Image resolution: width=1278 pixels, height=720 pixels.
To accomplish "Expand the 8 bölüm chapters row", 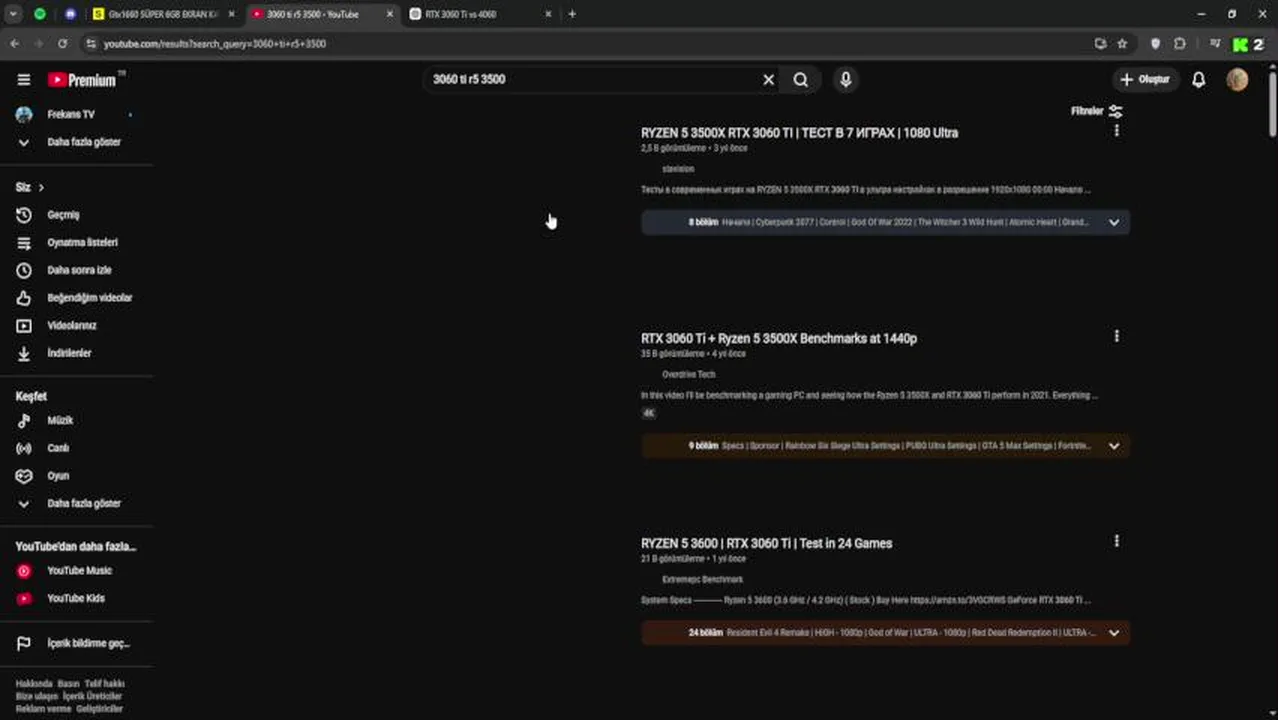I will tap(885, 222).
